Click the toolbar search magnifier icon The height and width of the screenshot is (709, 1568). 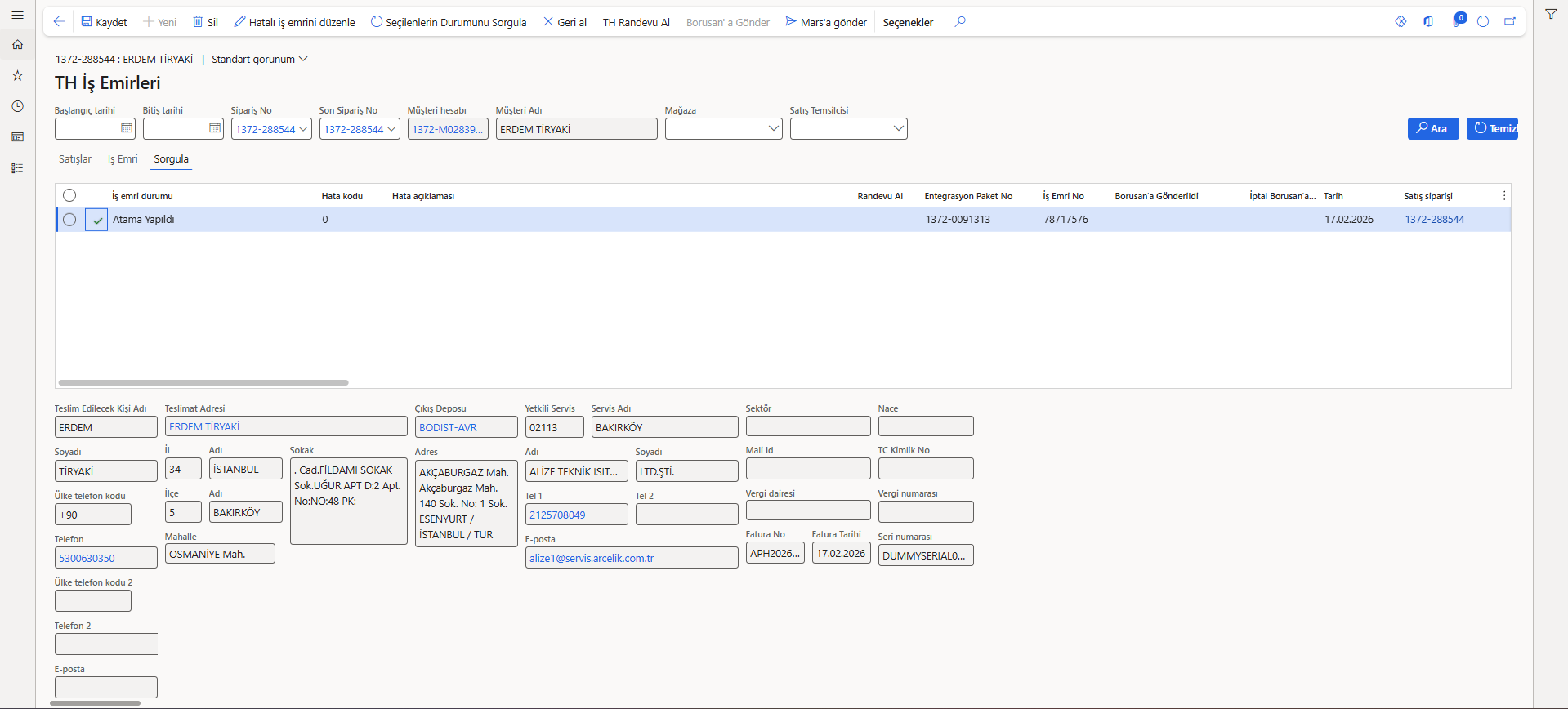point(960,22)
